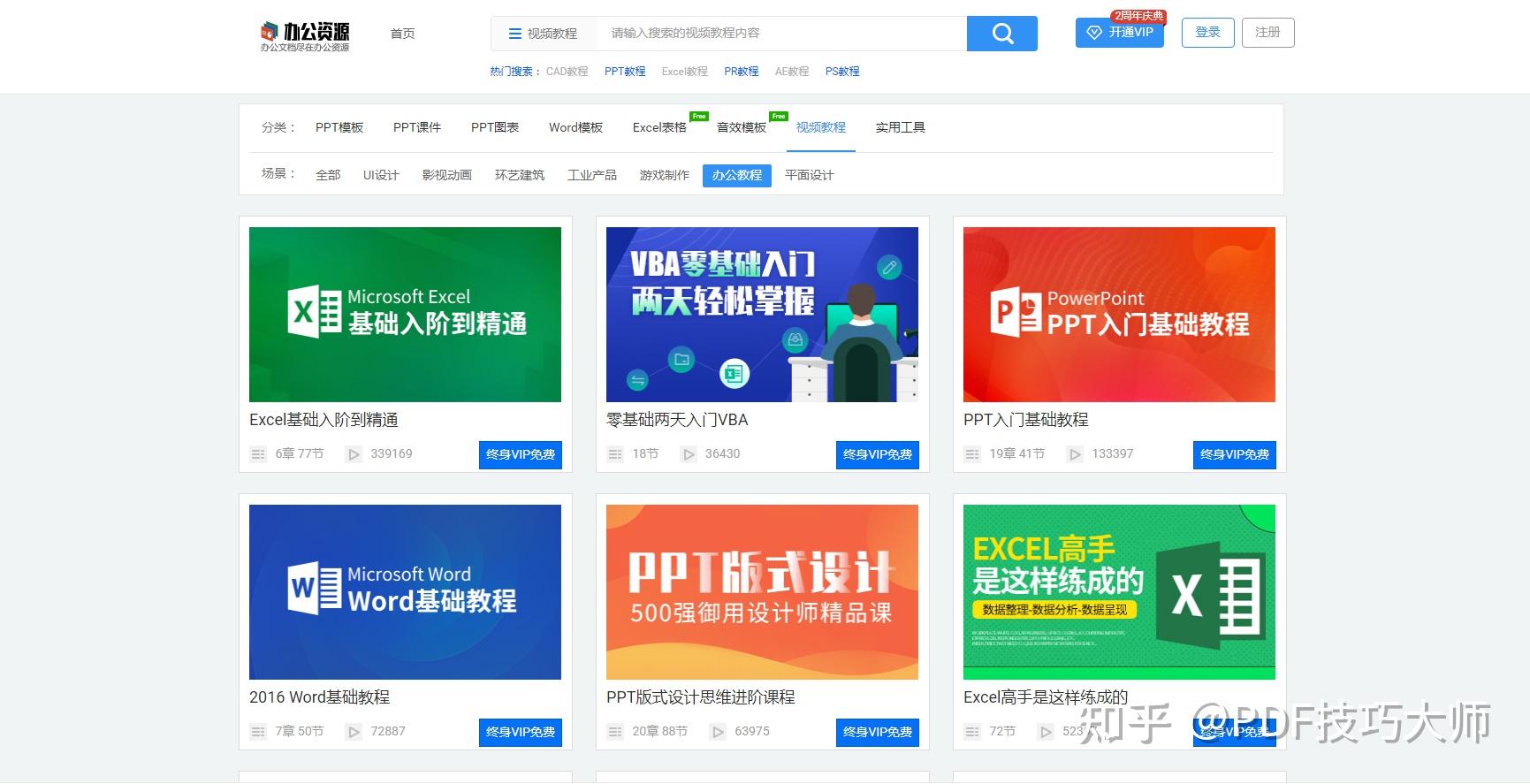
Task: Click chapter list icon beside 72节
Action: [x=972, y=732]
